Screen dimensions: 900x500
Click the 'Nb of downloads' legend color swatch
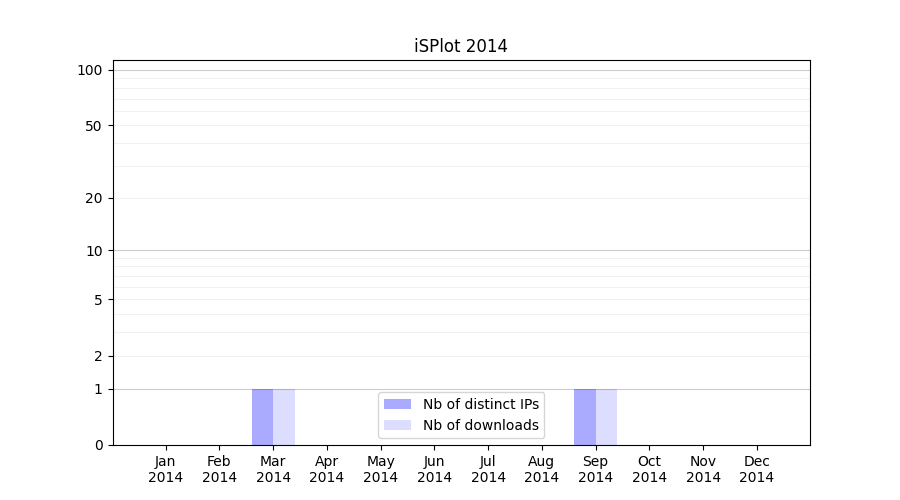397,425
